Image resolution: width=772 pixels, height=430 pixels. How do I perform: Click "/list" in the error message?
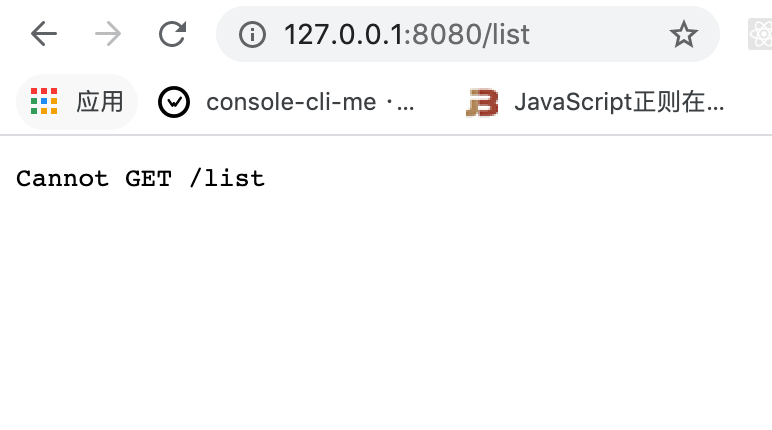(x=226, y=179)
